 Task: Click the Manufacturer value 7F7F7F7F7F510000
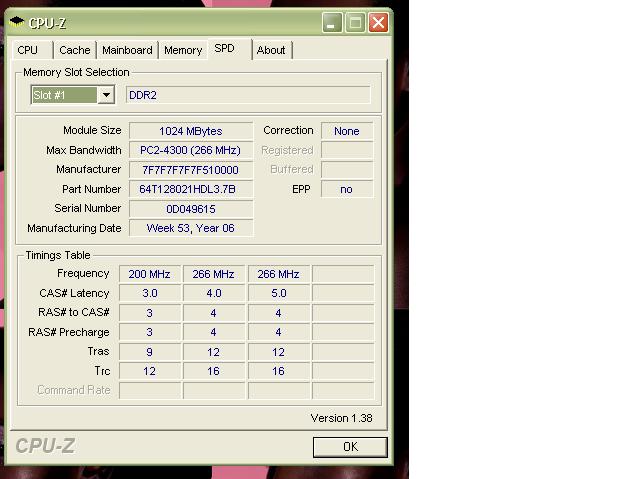click(191, 170)
